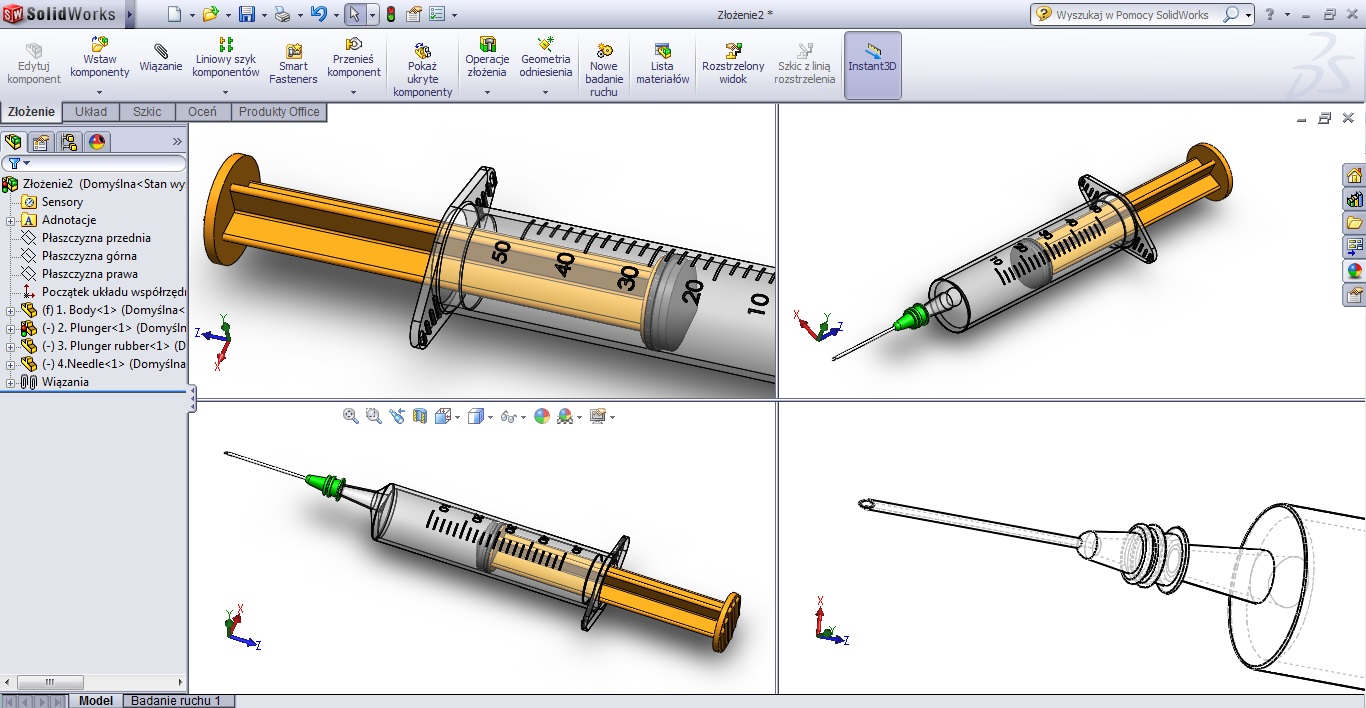Expand the 2. Plunger<1> component node
Viewport: 1366px width, 708px height.
[10, 328]
